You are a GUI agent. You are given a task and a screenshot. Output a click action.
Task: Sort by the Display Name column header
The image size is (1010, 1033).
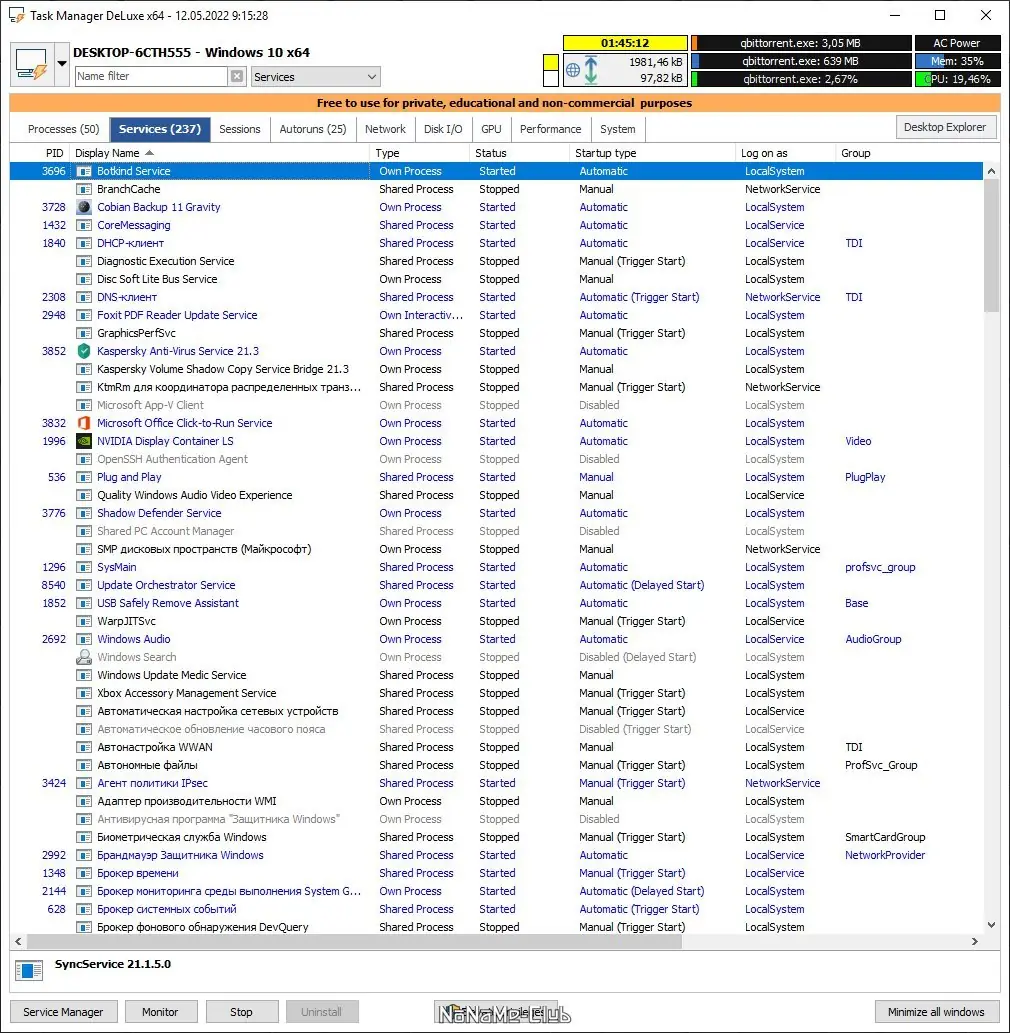[x=219, y=153]
